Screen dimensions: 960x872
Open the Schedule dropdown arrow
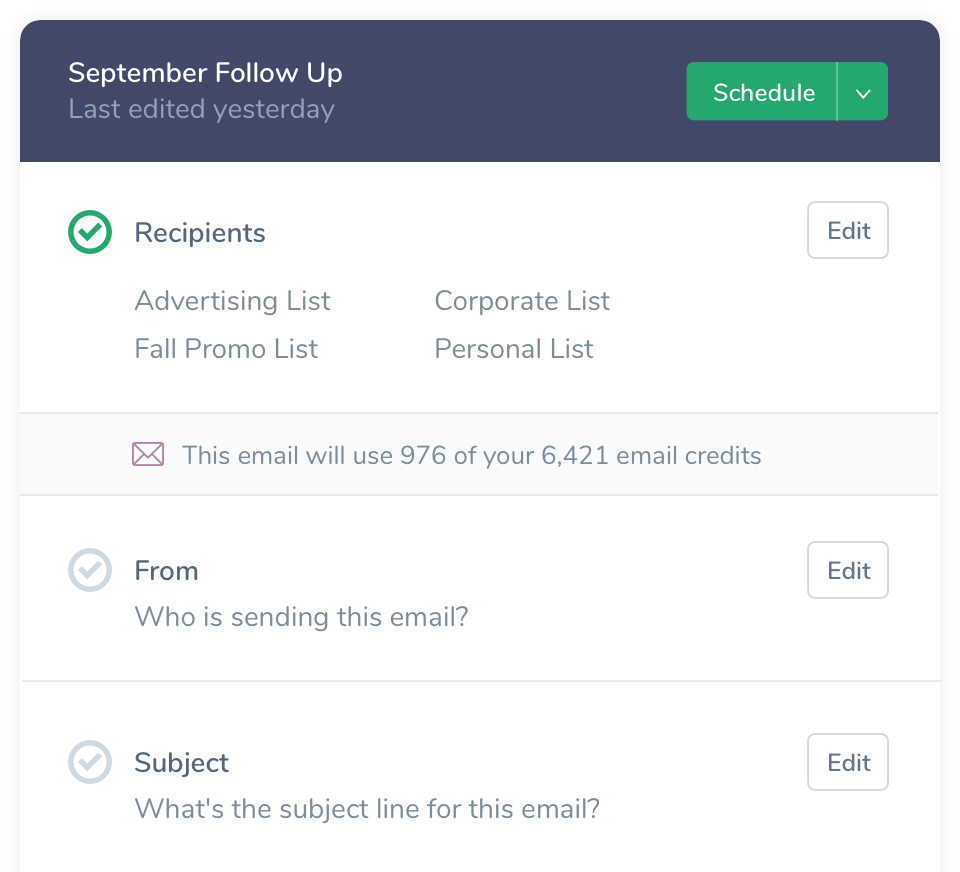tap(863, 93)
